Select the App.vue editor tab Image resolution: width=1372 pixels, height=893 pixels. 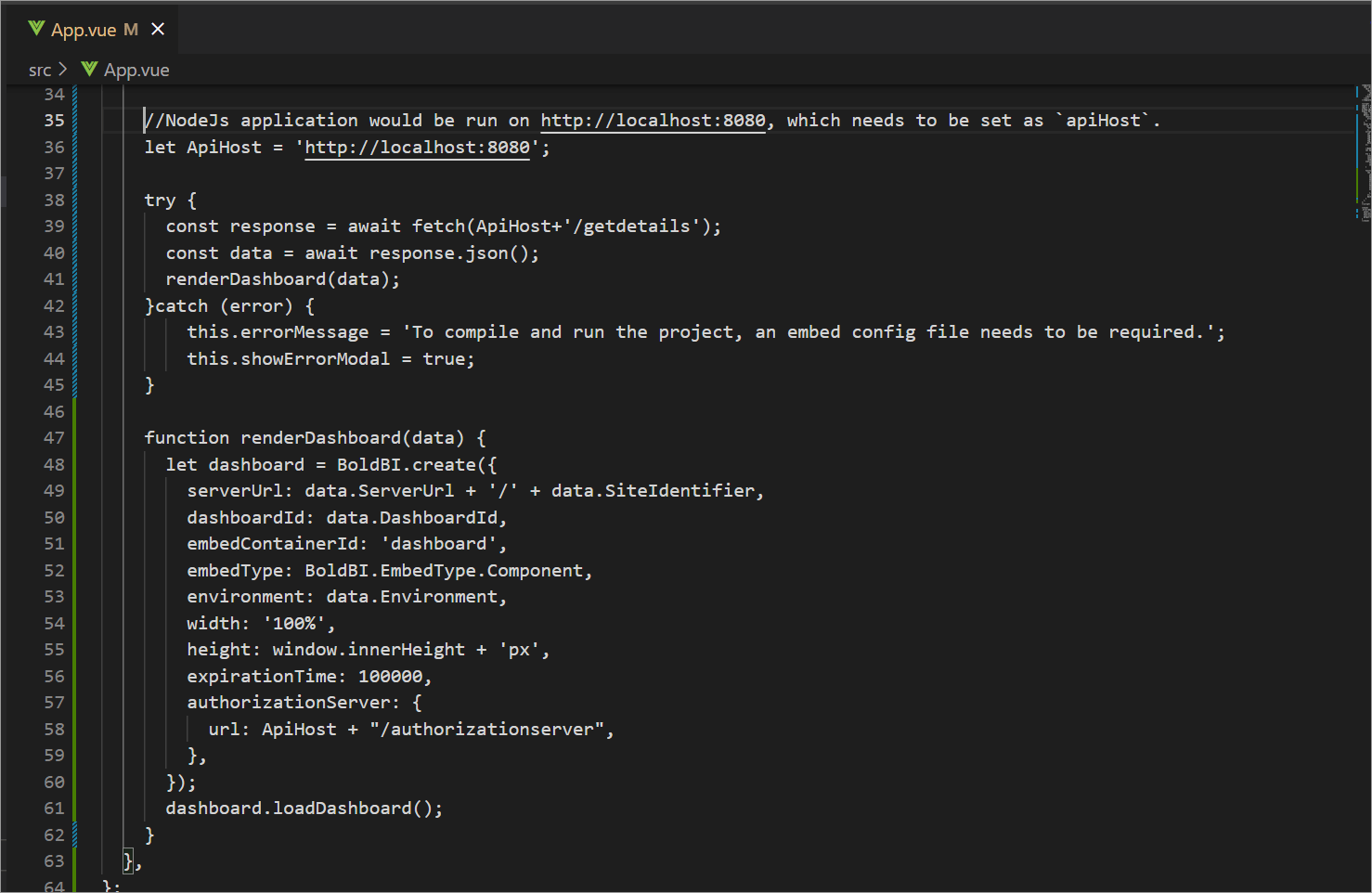(x=84, y=28)
